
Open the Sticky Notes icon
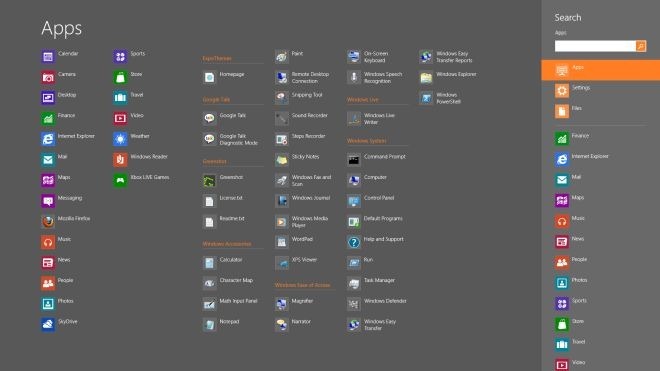coord(282,160)
